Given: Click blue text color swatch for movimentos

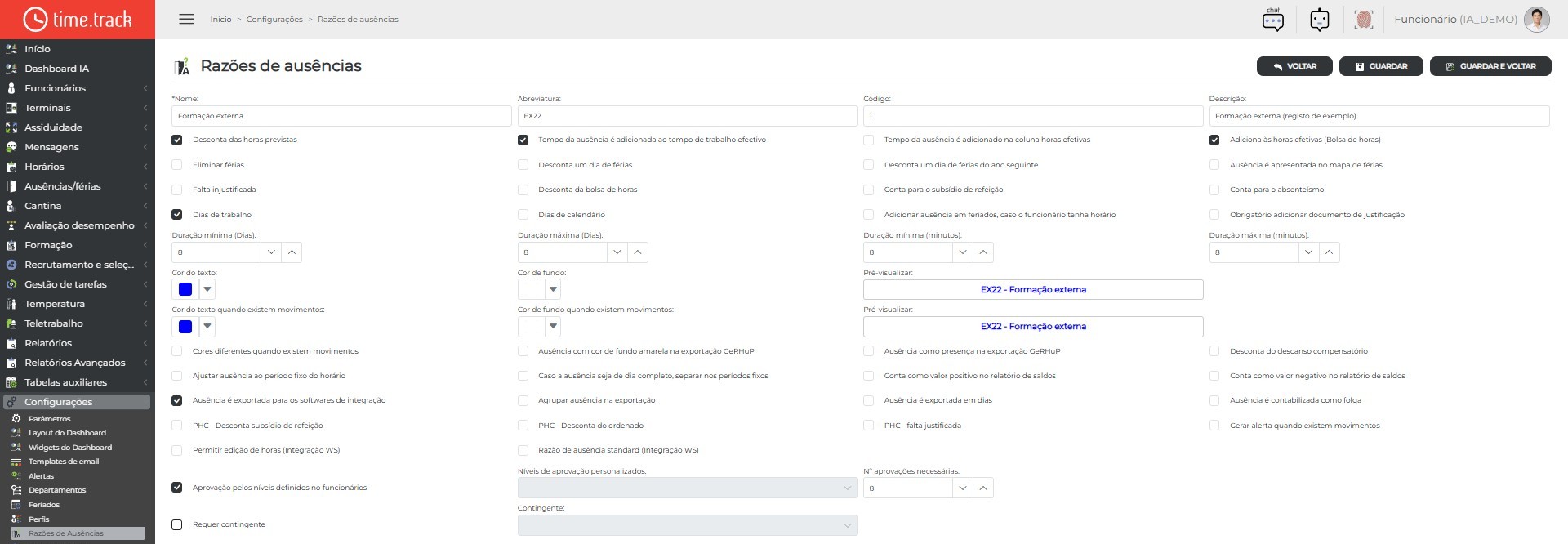Looking at the screenshot, I should (x=185, y=327).
